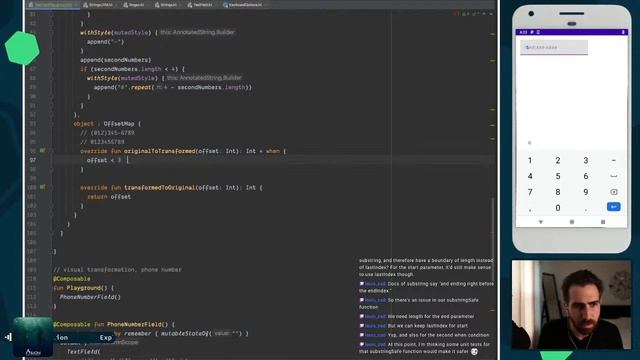This screenshot has height=360, width=640.
Task: Tap the 8 key on the phone keypad
Action: tap(558, 192)
